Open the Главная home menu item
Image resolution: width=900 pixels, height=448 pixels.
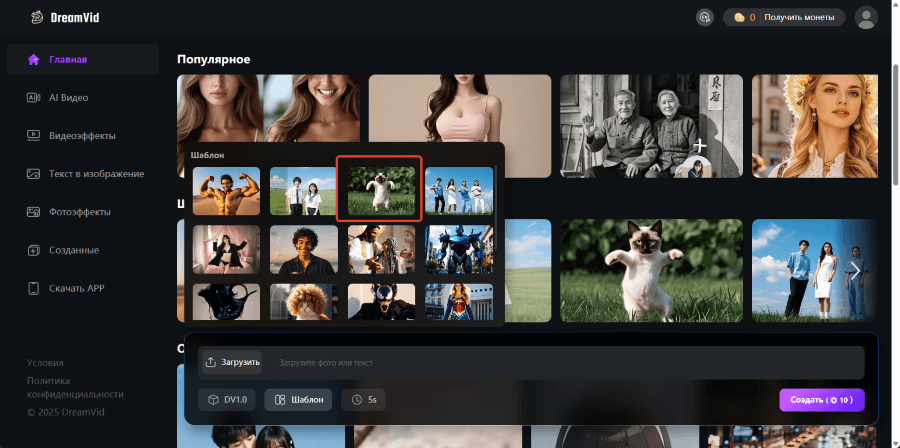[83, 60]
